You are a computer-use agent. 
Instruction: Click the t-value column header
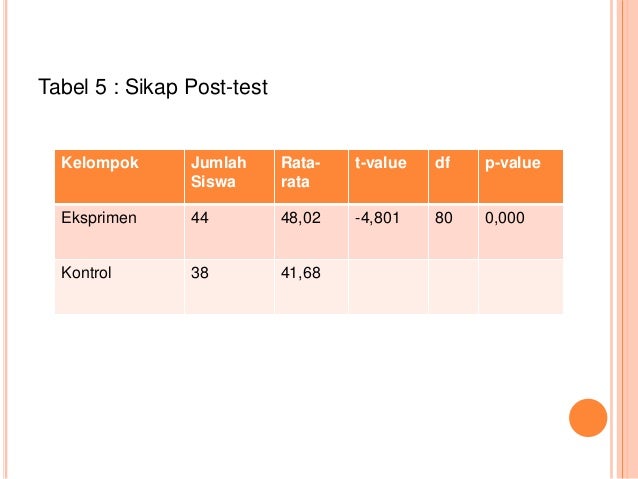tap(388, 176)
